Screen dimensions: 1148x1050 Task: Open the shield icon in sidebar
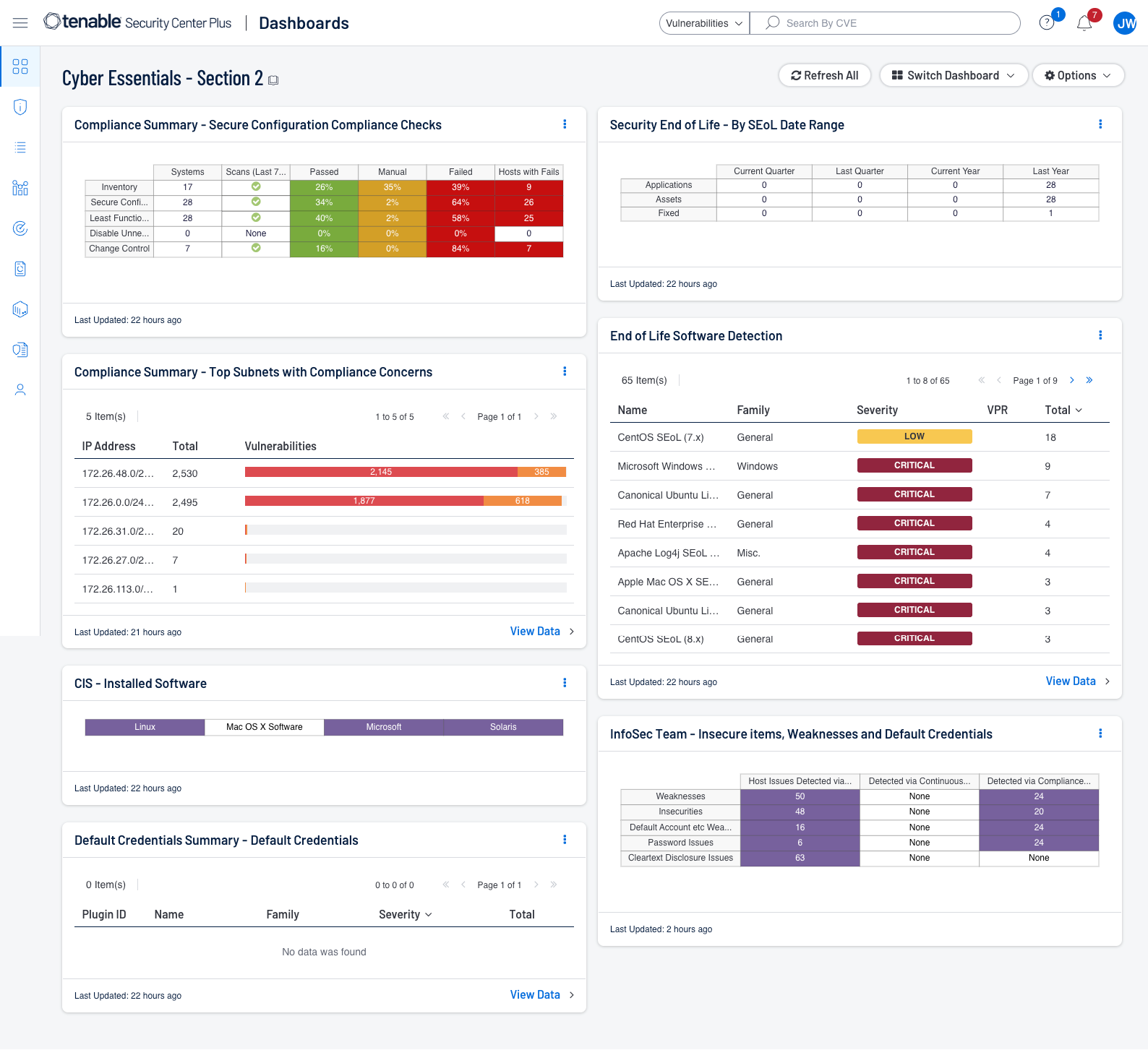click(x=20, y=107)
